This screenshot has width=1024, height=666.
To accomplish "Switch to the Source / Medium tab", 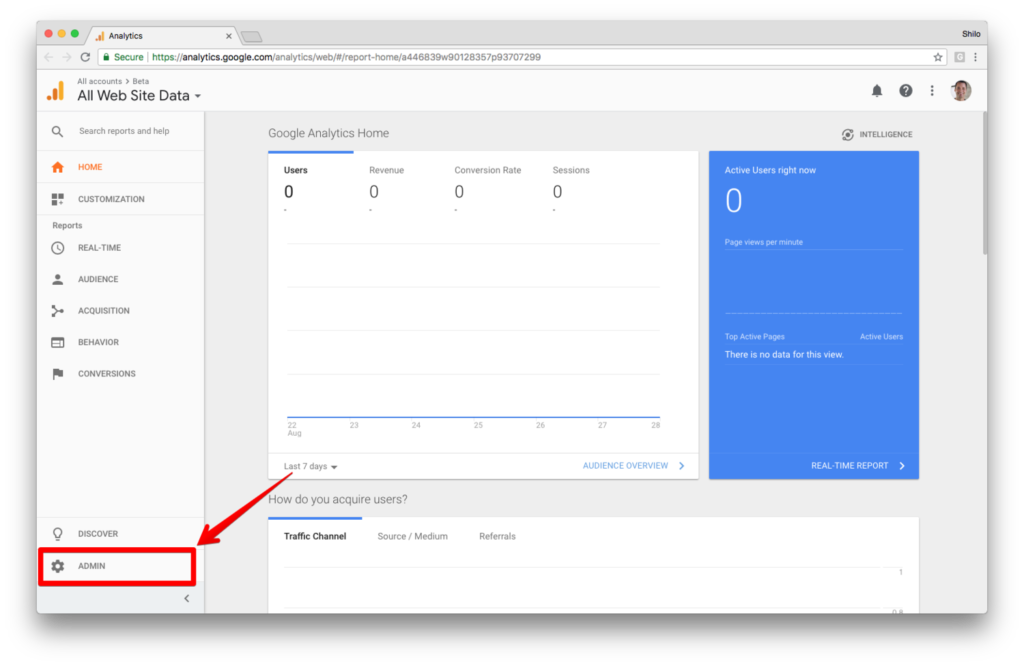I will pos(413,536).
